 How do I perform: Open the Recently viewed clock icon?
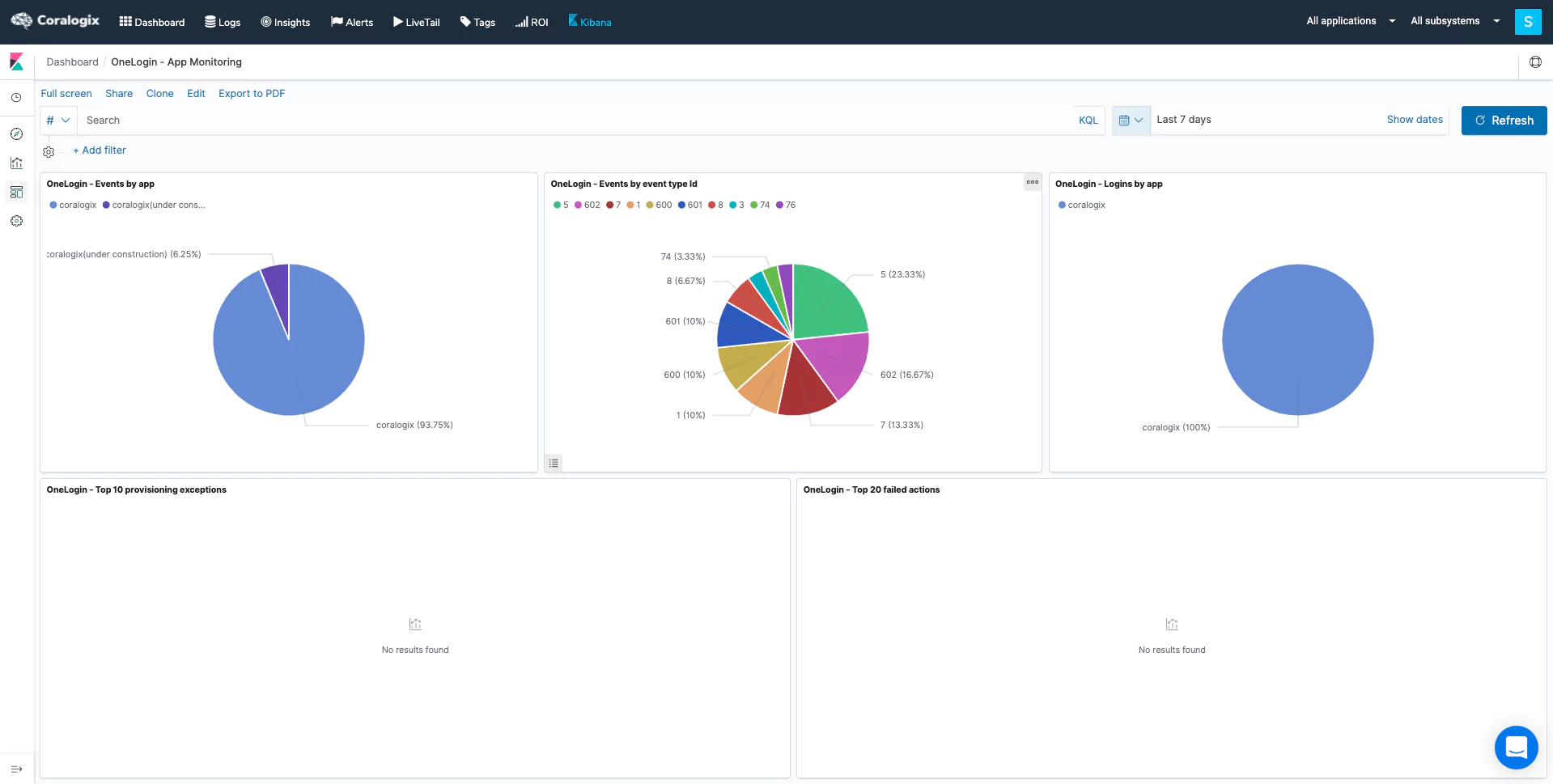click(16, 98)
